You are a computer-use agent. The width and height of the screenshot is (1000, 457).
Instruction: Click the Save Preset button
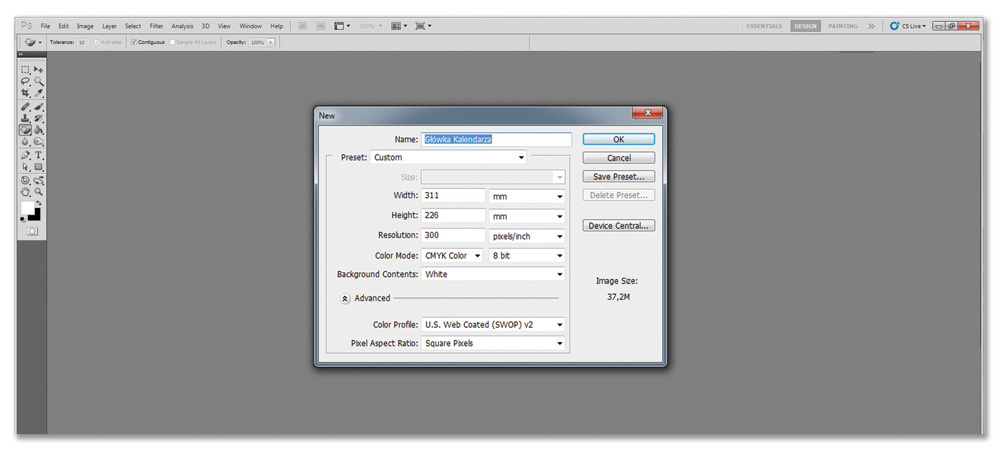619,177
